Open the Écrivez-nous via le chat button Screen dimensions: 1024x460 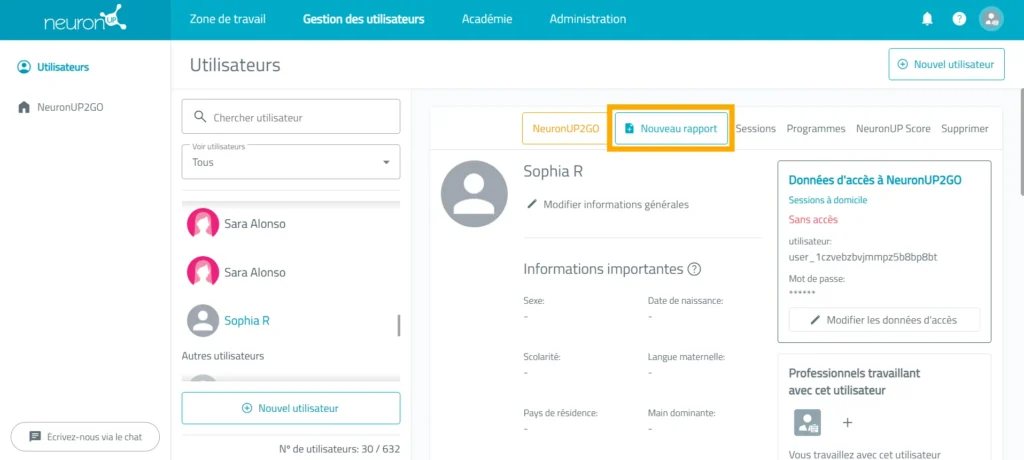(x=85, y=436)
